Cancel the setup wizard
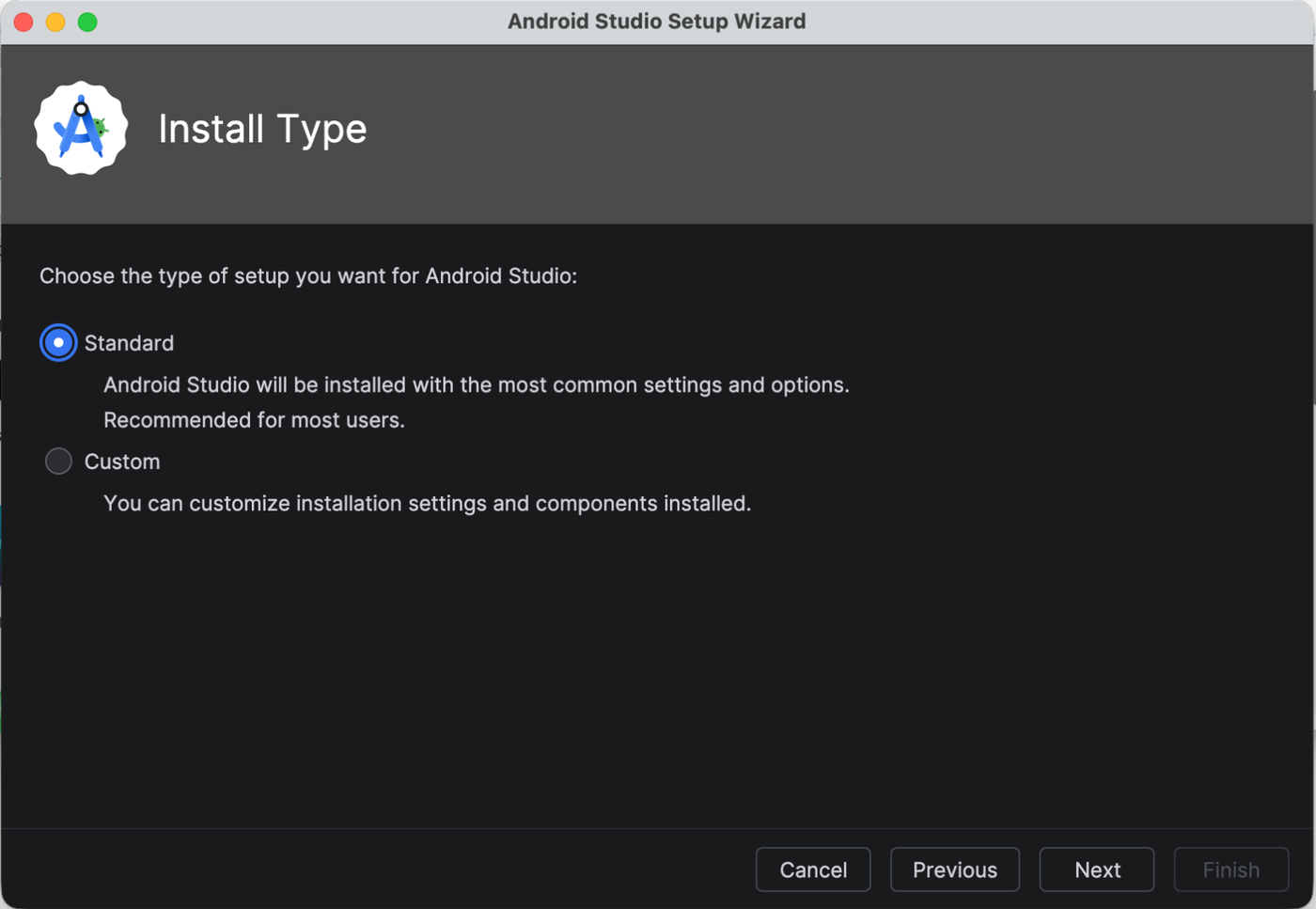1316x909 pixels. 813,870
